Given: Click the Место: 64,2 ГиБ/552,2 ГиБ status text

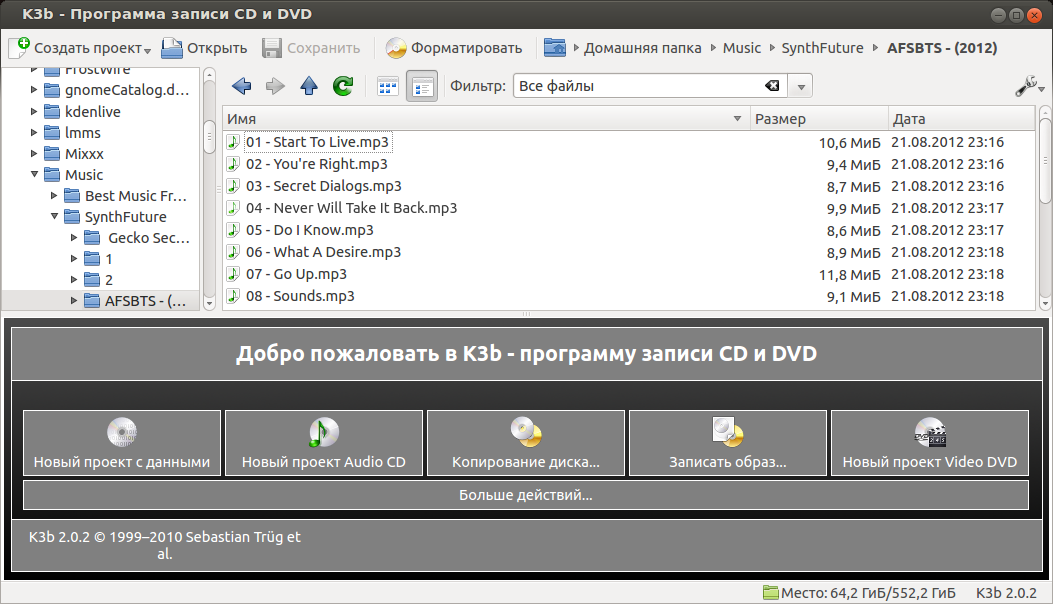Looking at the screenshot, I should (868, 593).
